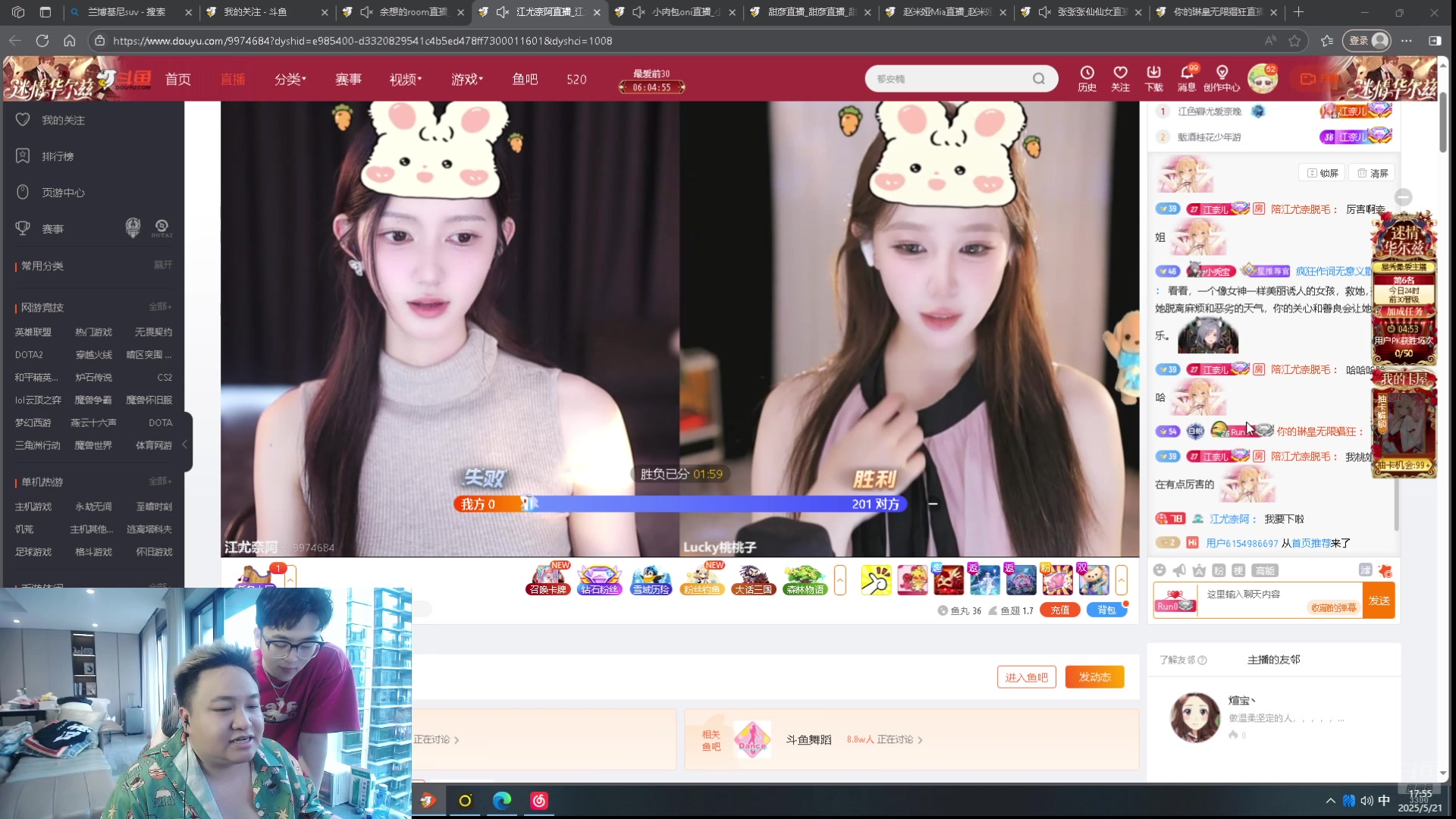Click the search magnifier icon in header

[x=1039, y=79]
